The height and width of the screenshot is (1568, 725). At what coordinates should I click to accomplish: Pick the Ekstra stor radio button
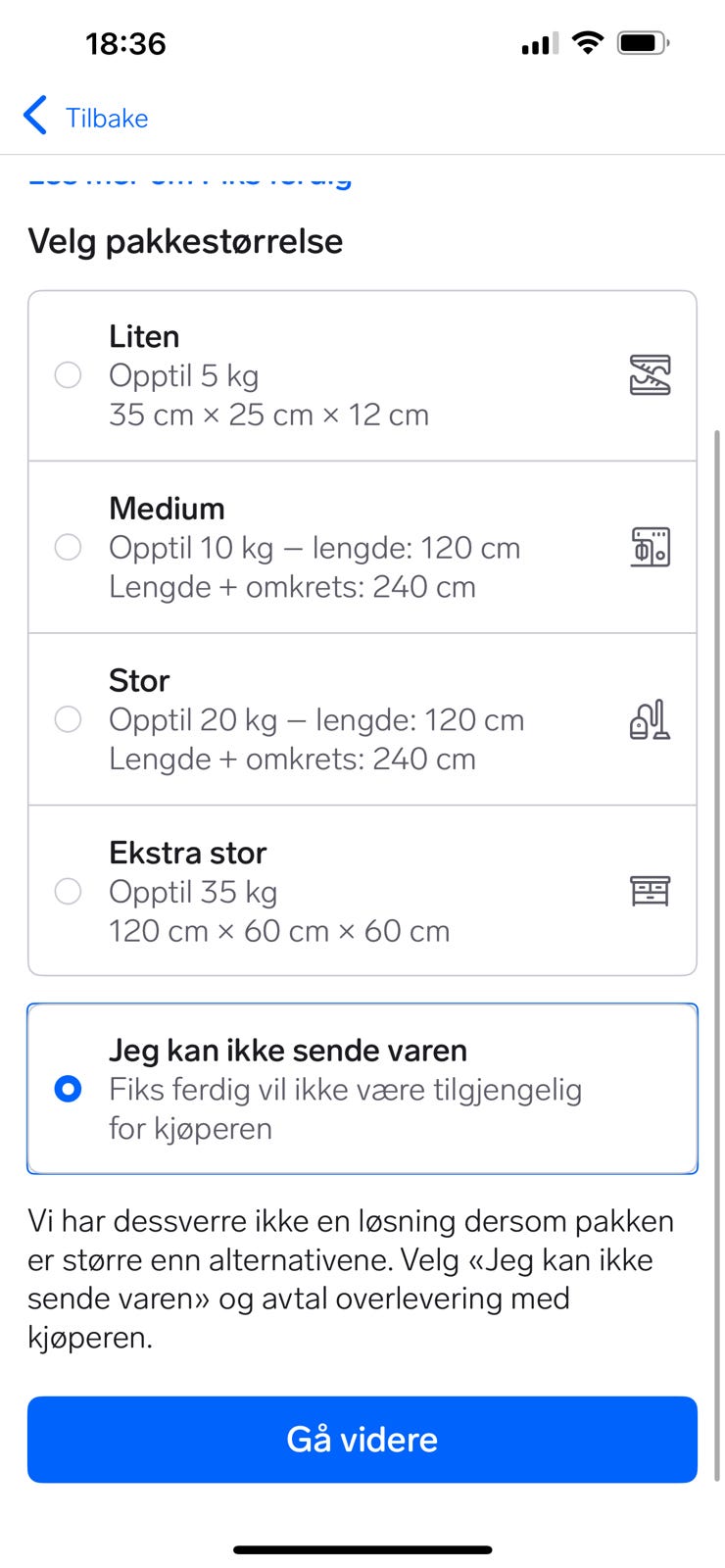[68, 891]
